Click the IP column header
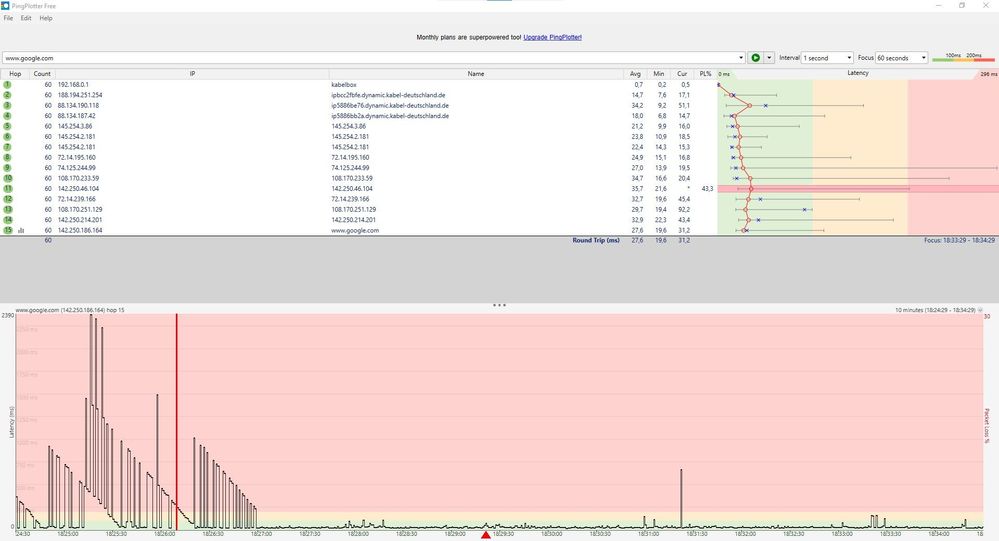The image size is (999, 541). point(192,74)
